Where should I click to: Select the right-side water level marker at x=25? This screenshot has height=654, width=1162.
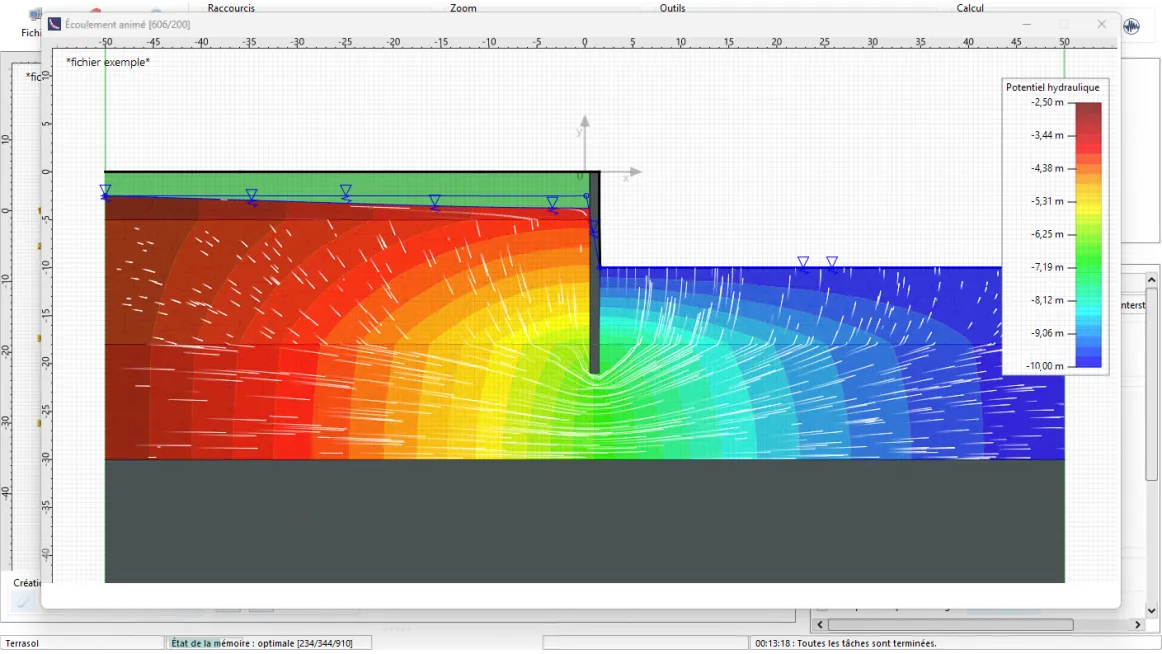point(831,263)
